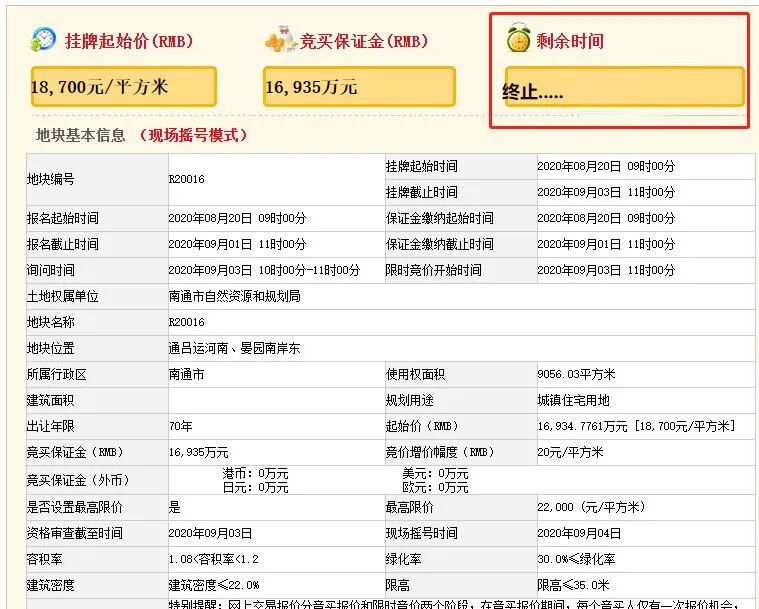Click the location text 通吕运河南、晏园南岸东

point(234,349)
